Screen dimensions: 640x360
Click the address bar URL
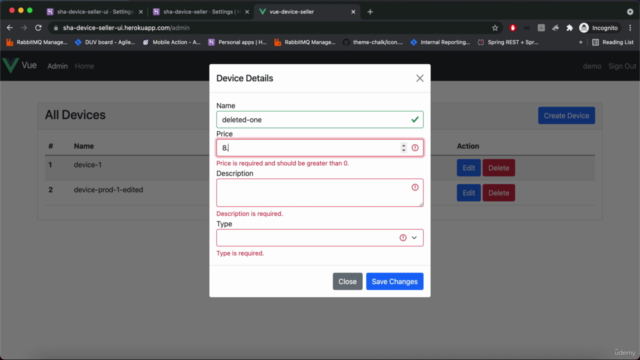(126, 28)
